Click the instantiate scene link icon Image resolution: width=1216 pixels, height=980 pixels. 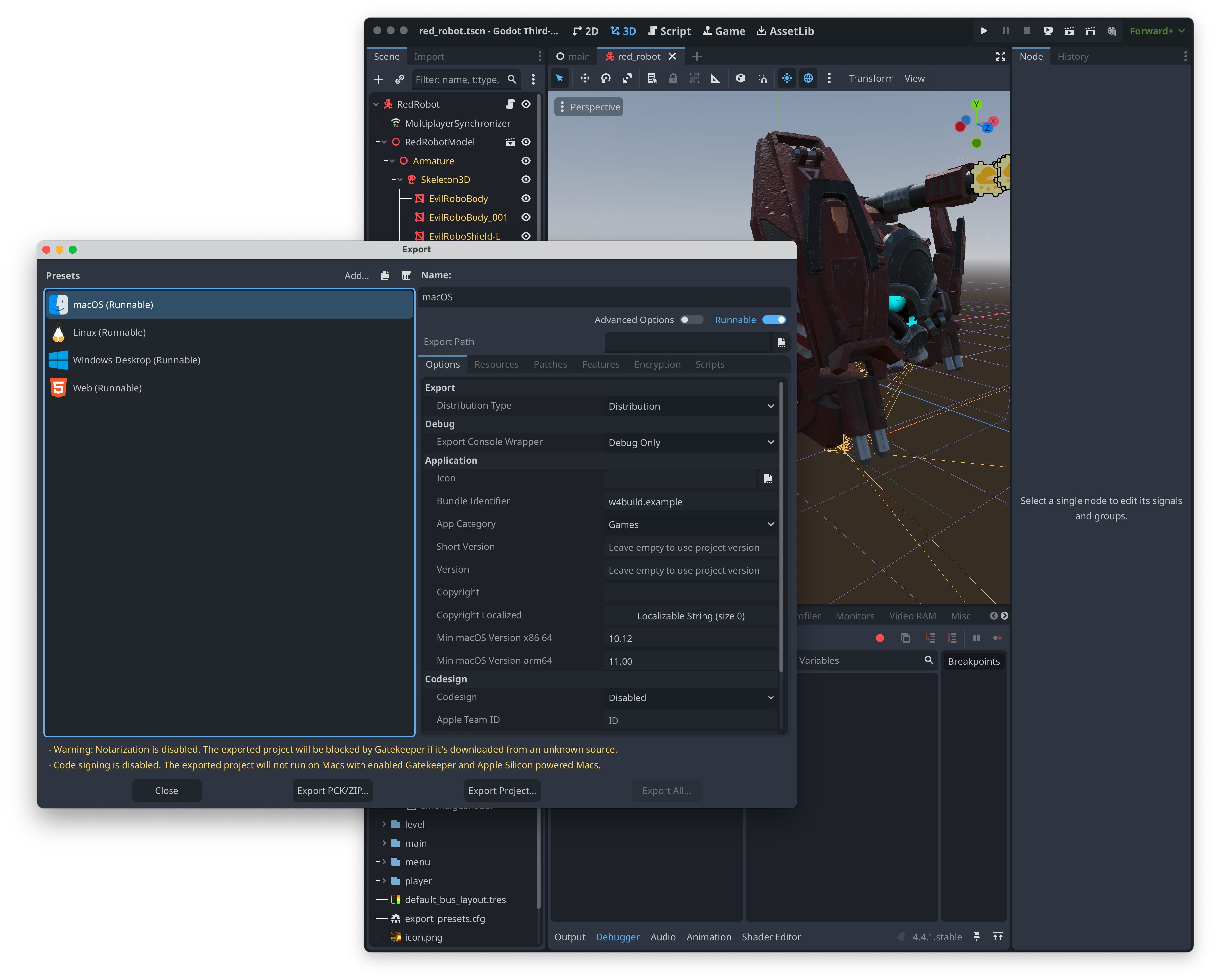click(x=400, y=80)
